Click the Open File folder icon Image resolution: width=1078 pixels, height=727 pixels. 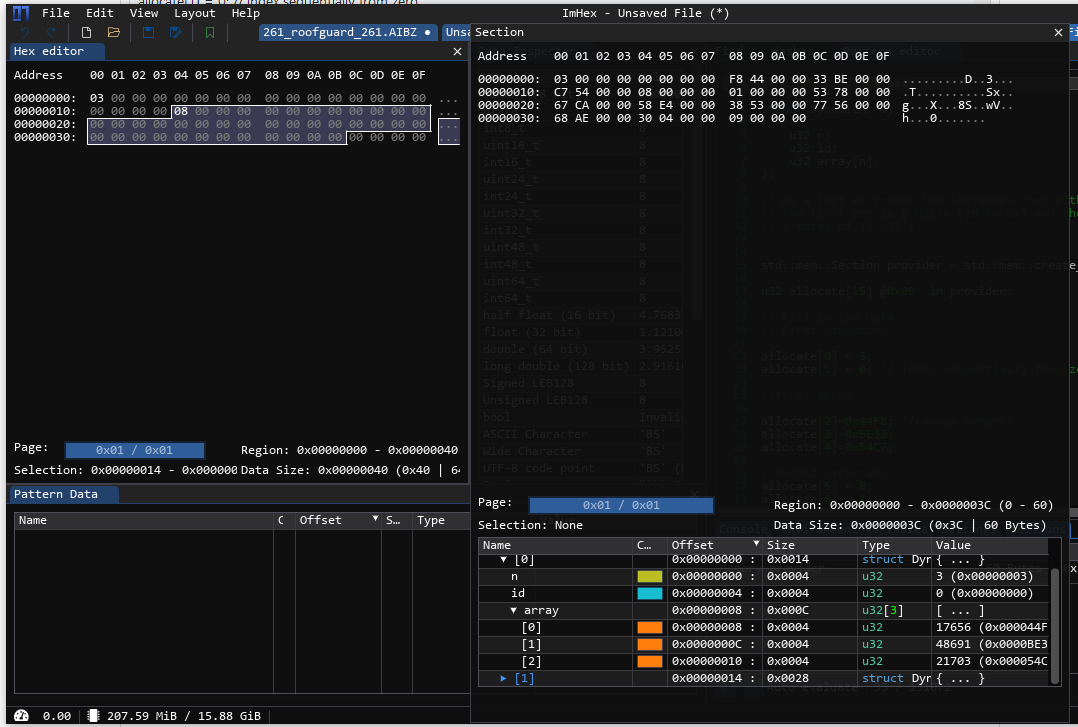click(113, 32)
